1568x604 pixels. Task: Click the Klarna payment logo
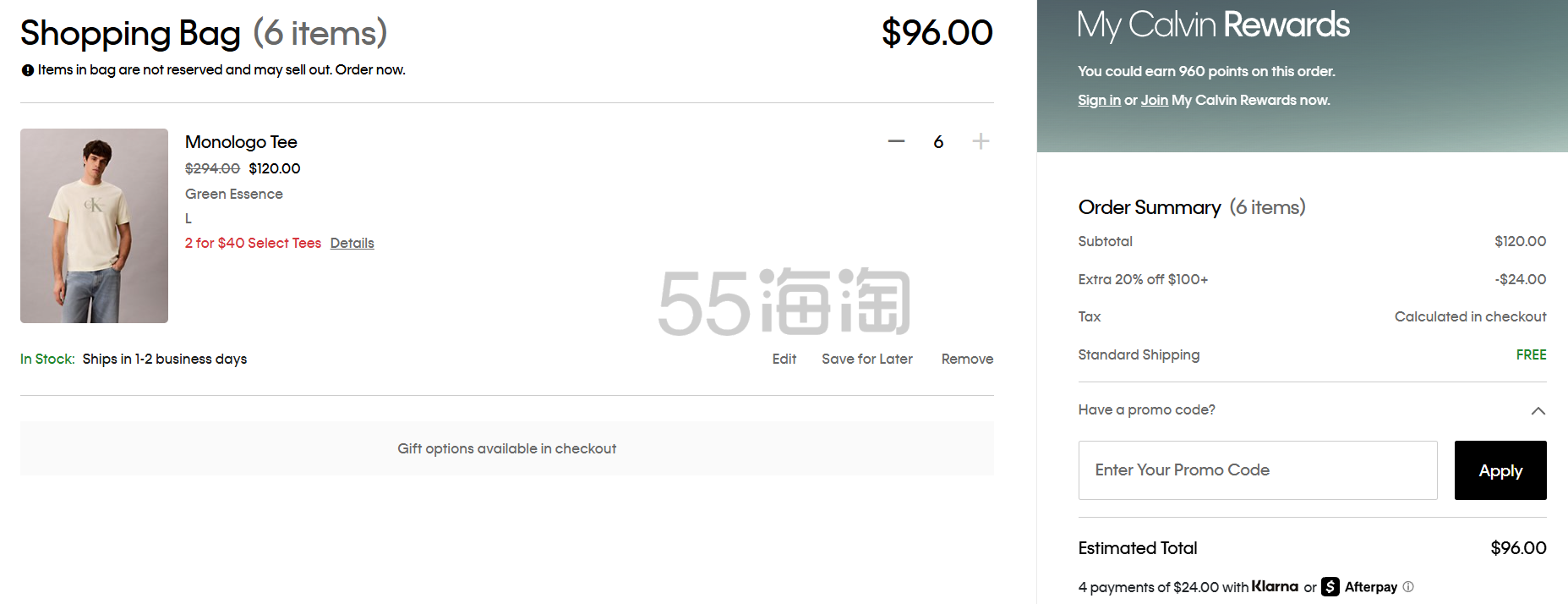click(1275, 586)
